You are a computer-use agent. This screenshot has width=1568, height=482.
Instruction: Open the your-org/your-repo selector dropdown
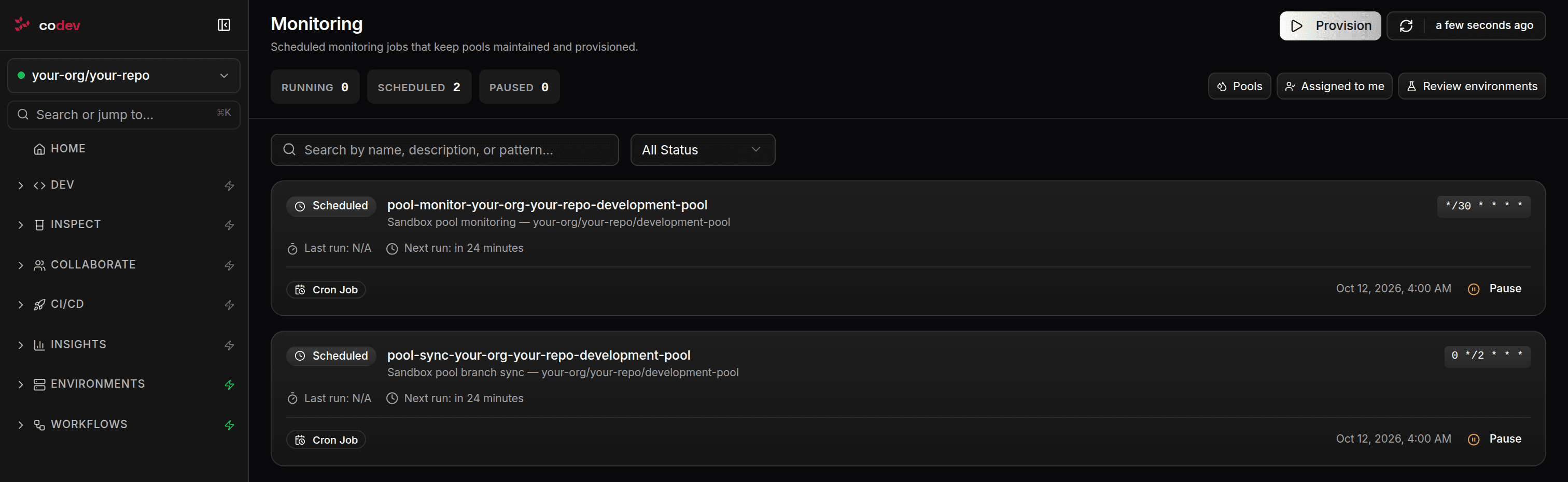point(123,76)
